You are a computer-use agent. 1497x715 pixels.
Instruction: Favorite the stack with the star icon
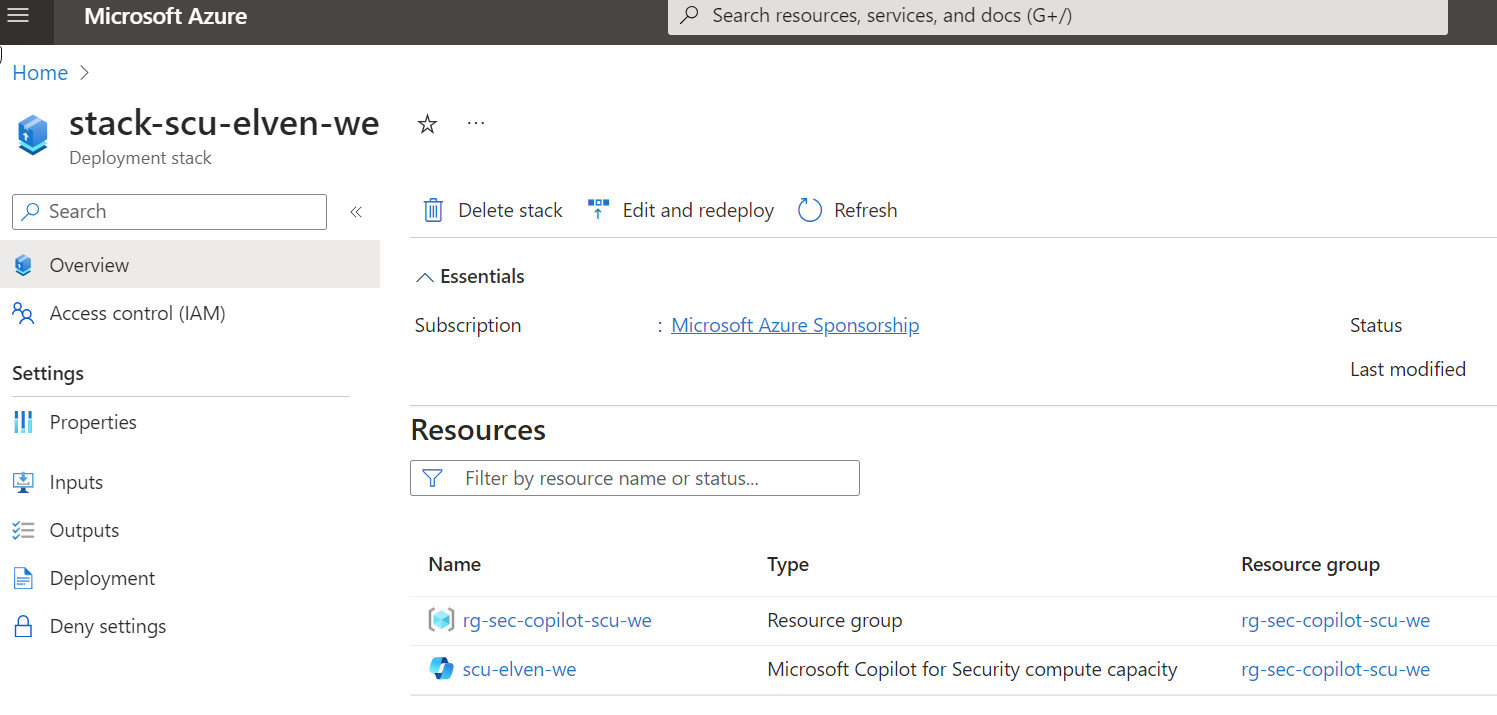coord(427,124)
